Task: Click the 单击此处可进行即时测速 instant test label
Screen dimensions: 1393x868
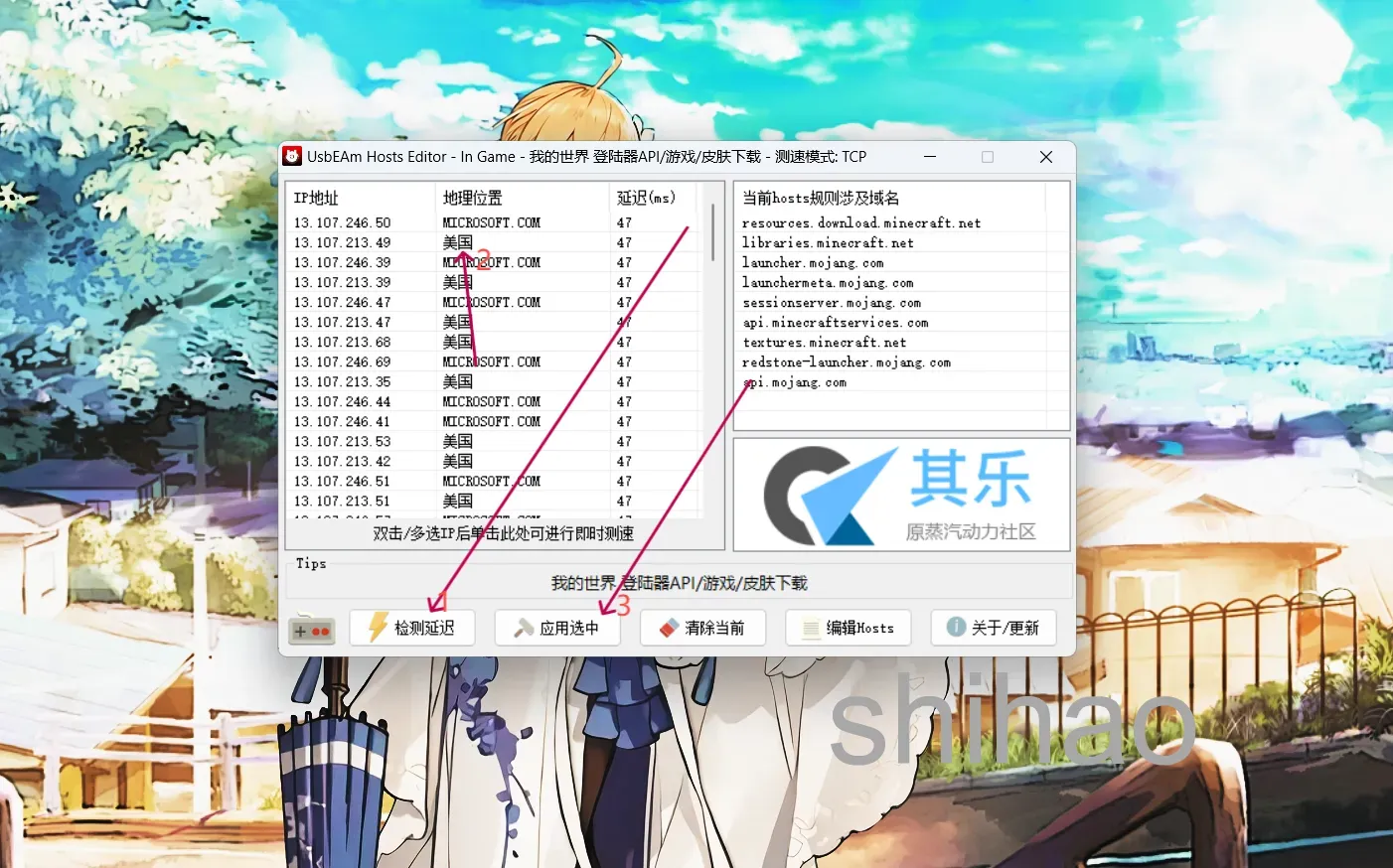Action: pyautogui.click(x=504, y=534)
